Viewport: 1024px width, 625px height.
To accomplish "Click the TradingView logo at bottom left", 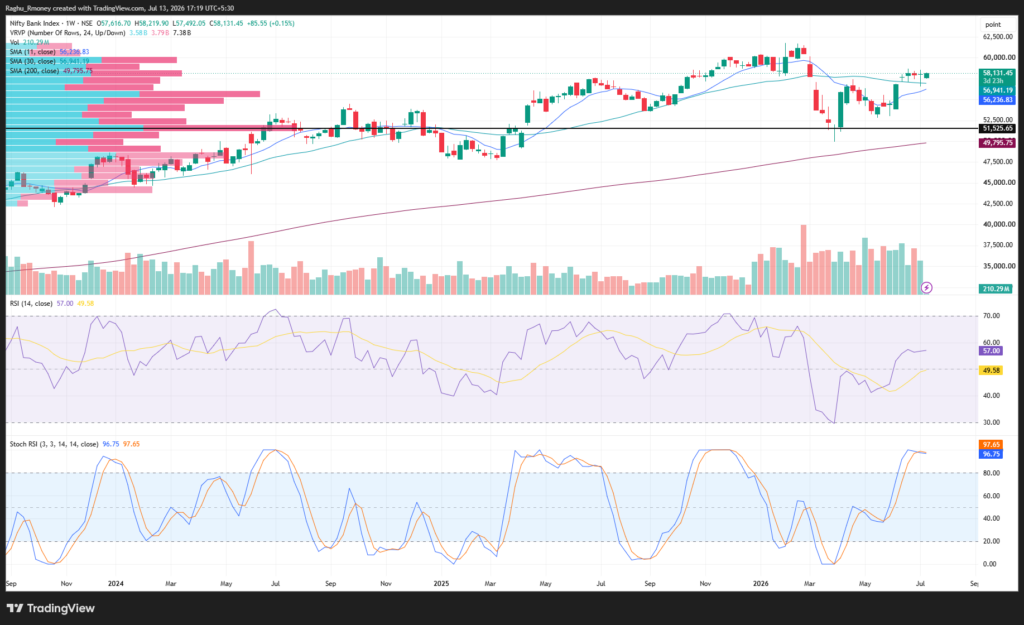I will (x=51, y=608).
